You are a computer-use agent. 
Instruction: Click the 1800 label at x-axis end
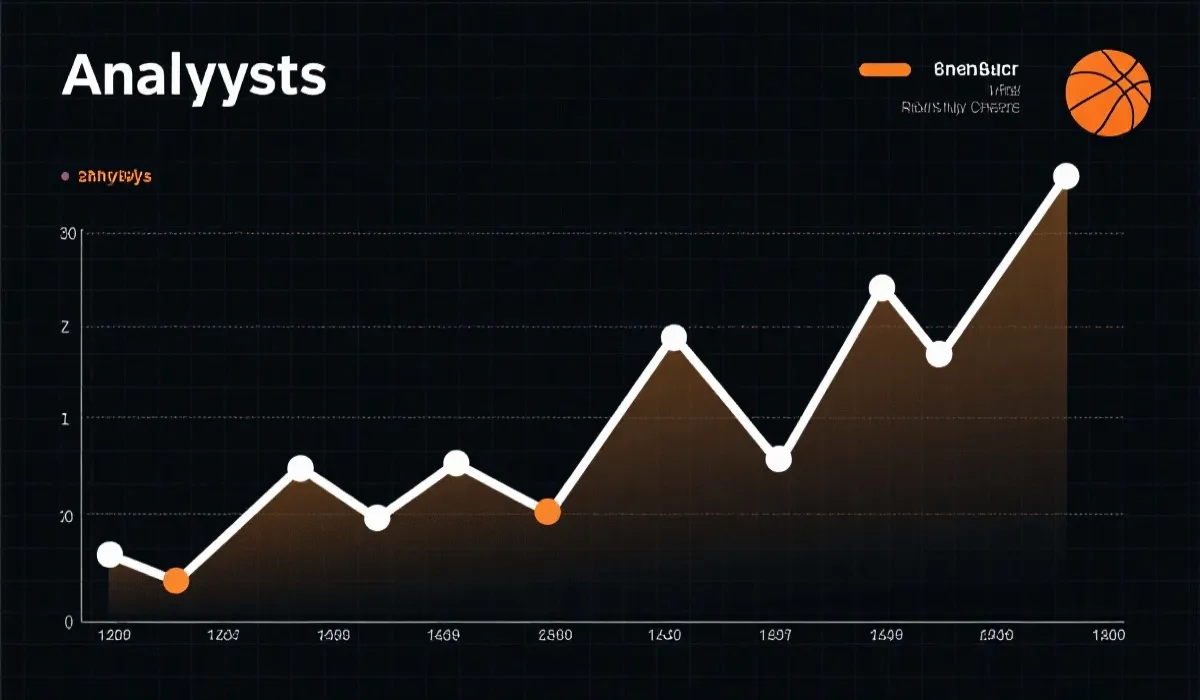[x=1106, y=635]
